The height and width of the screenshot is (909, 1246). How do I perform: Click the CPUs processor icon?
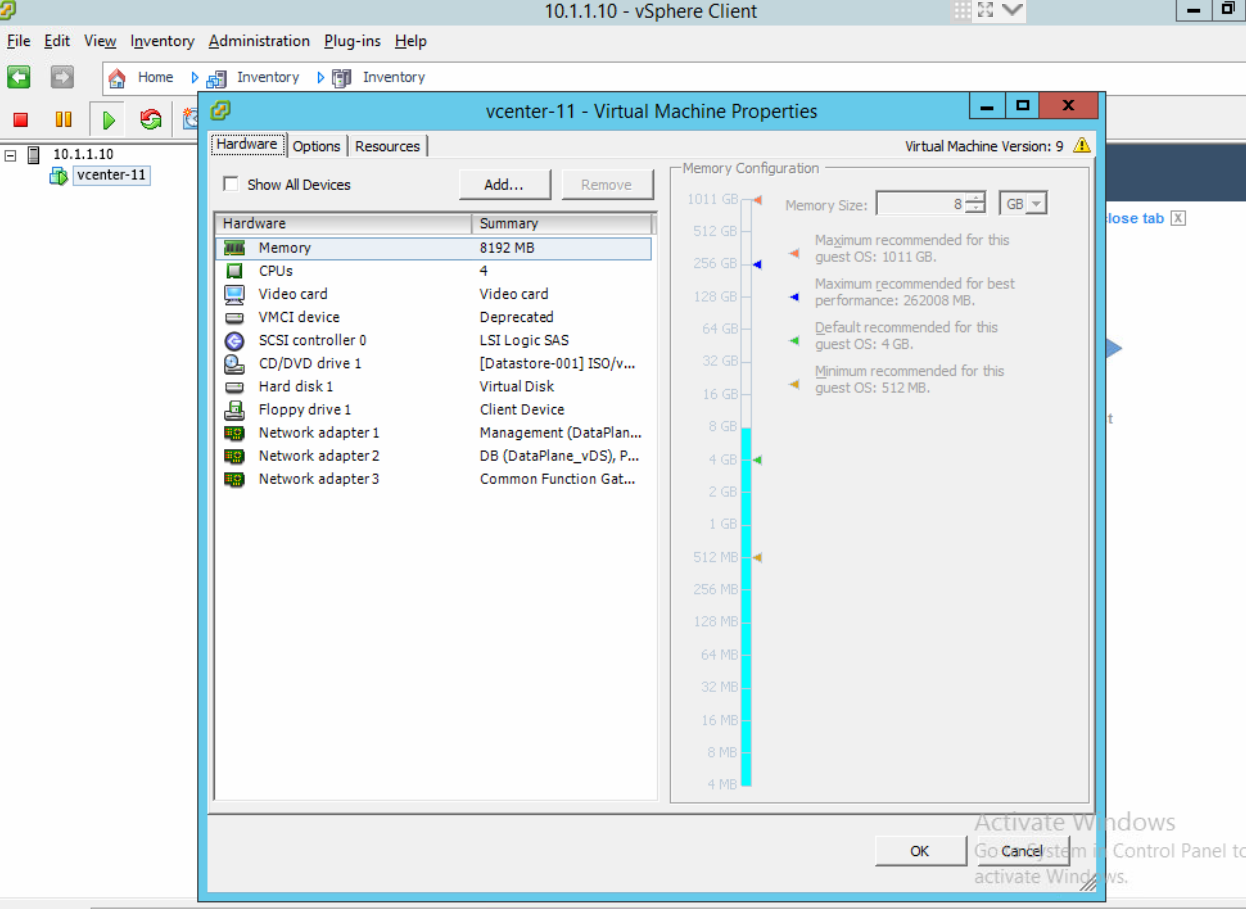click(234, 271)
